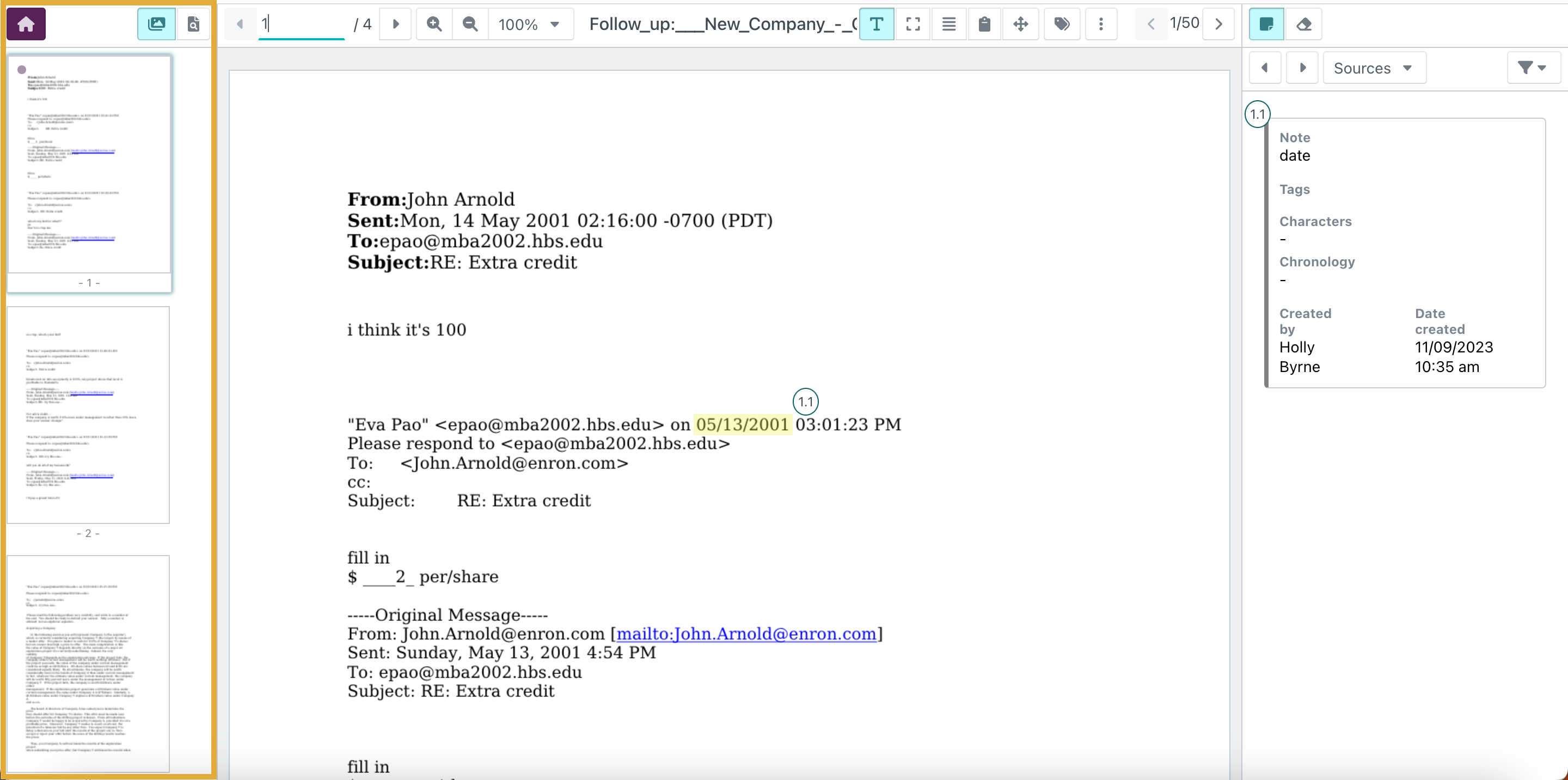Screen dimensions: 1568x780
Task: Click the zoom out magnifier icon
Action: coord(470,25)
